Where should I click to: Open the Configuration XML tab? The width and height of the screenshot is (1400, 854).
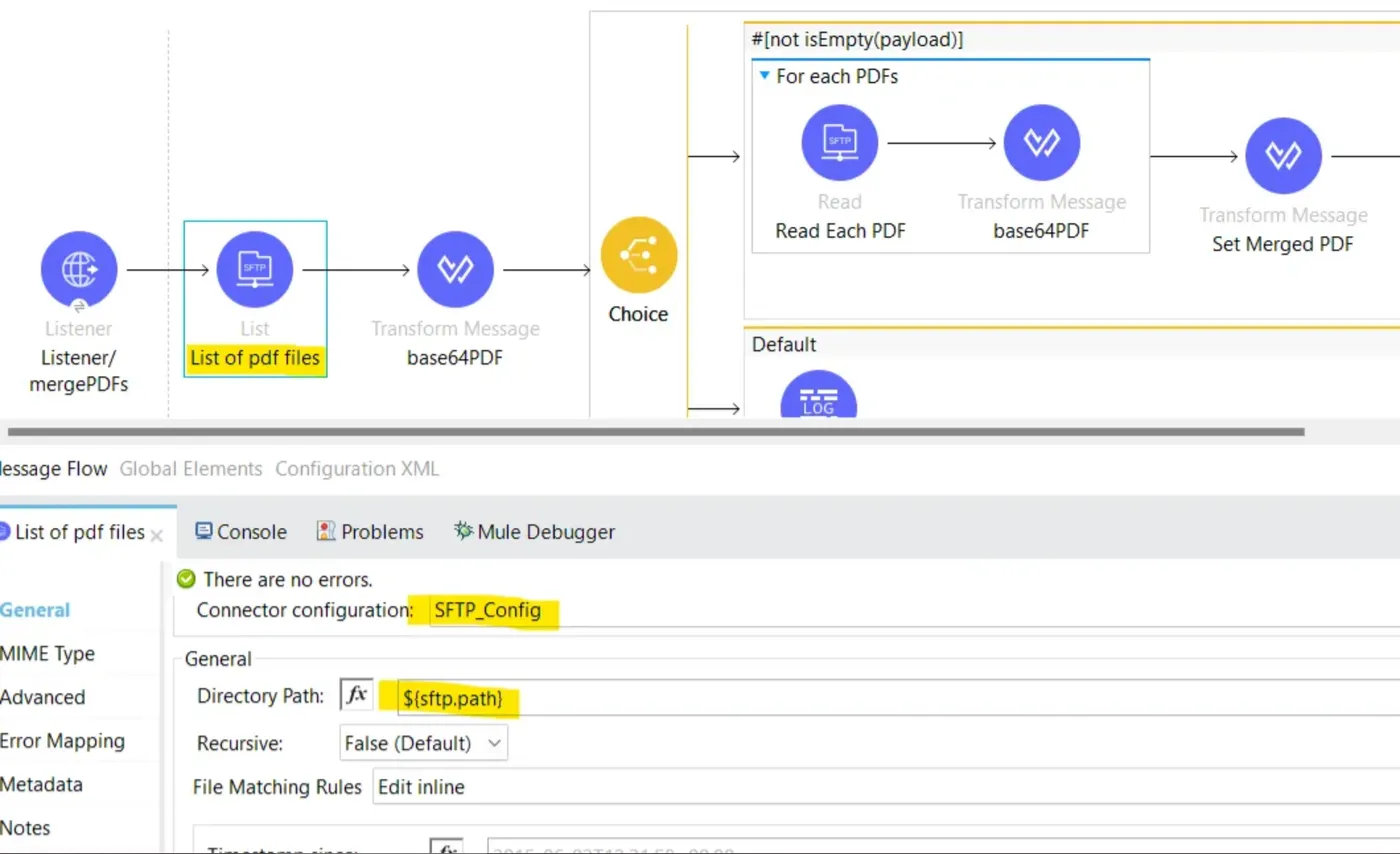(357, 469)
